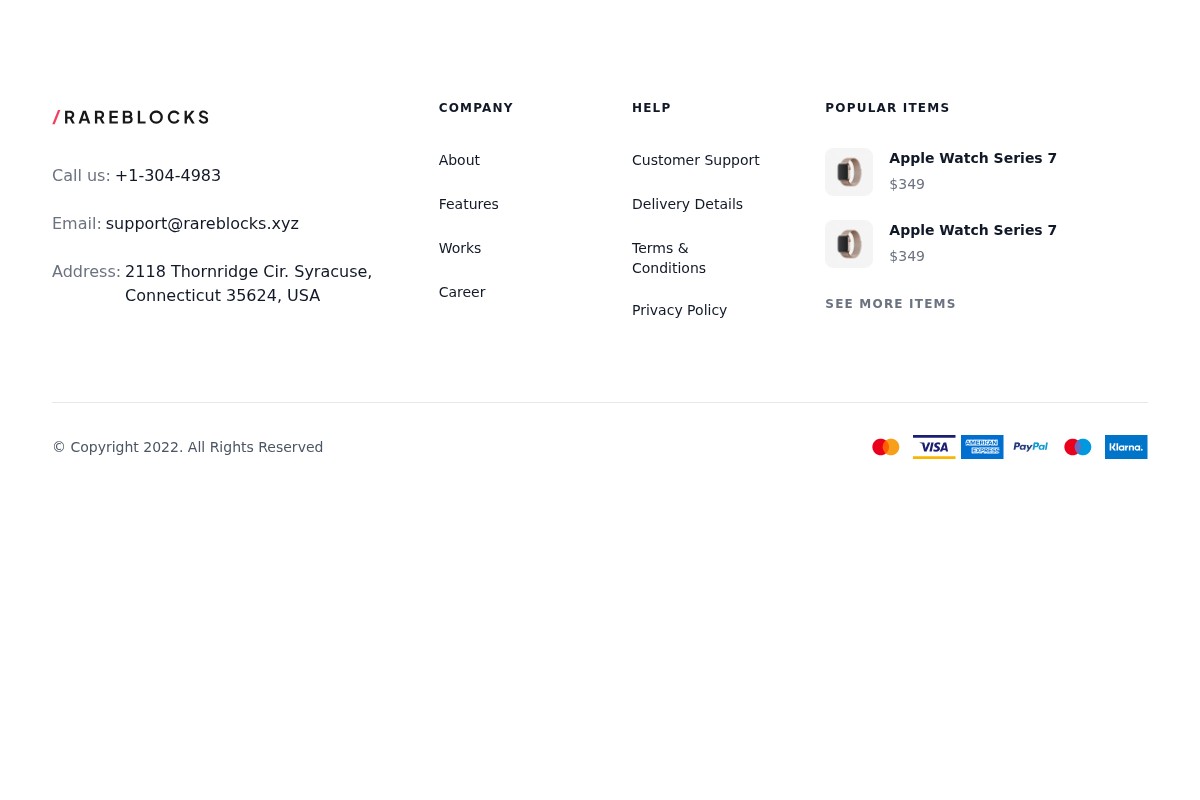This screenshot has width=1200, height=800.
Task: Click the support@rareblocks.xyz email link
Action: (202, 223)
